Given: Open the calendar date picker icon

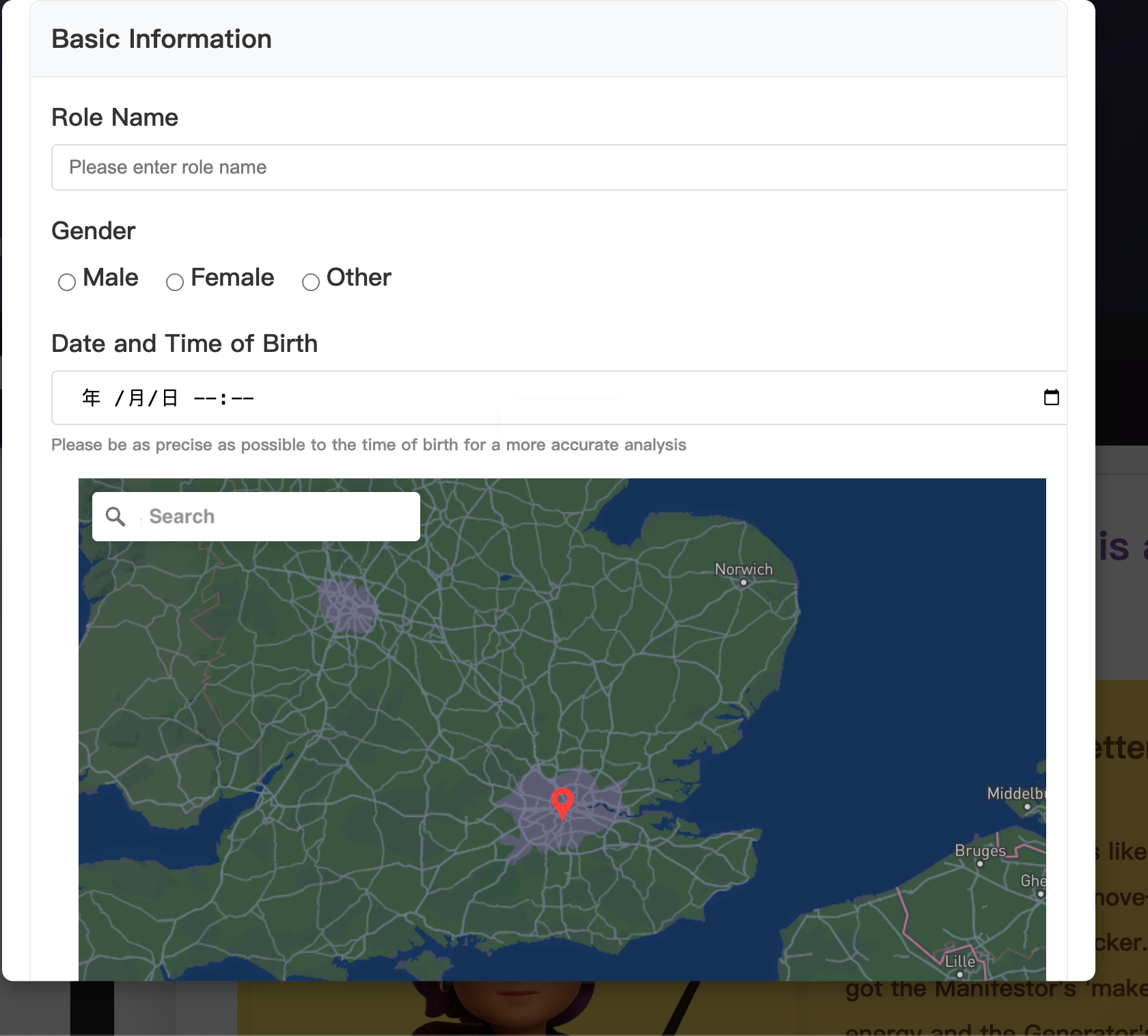Looking at the screenshot, I should (x=1051, y=398).
